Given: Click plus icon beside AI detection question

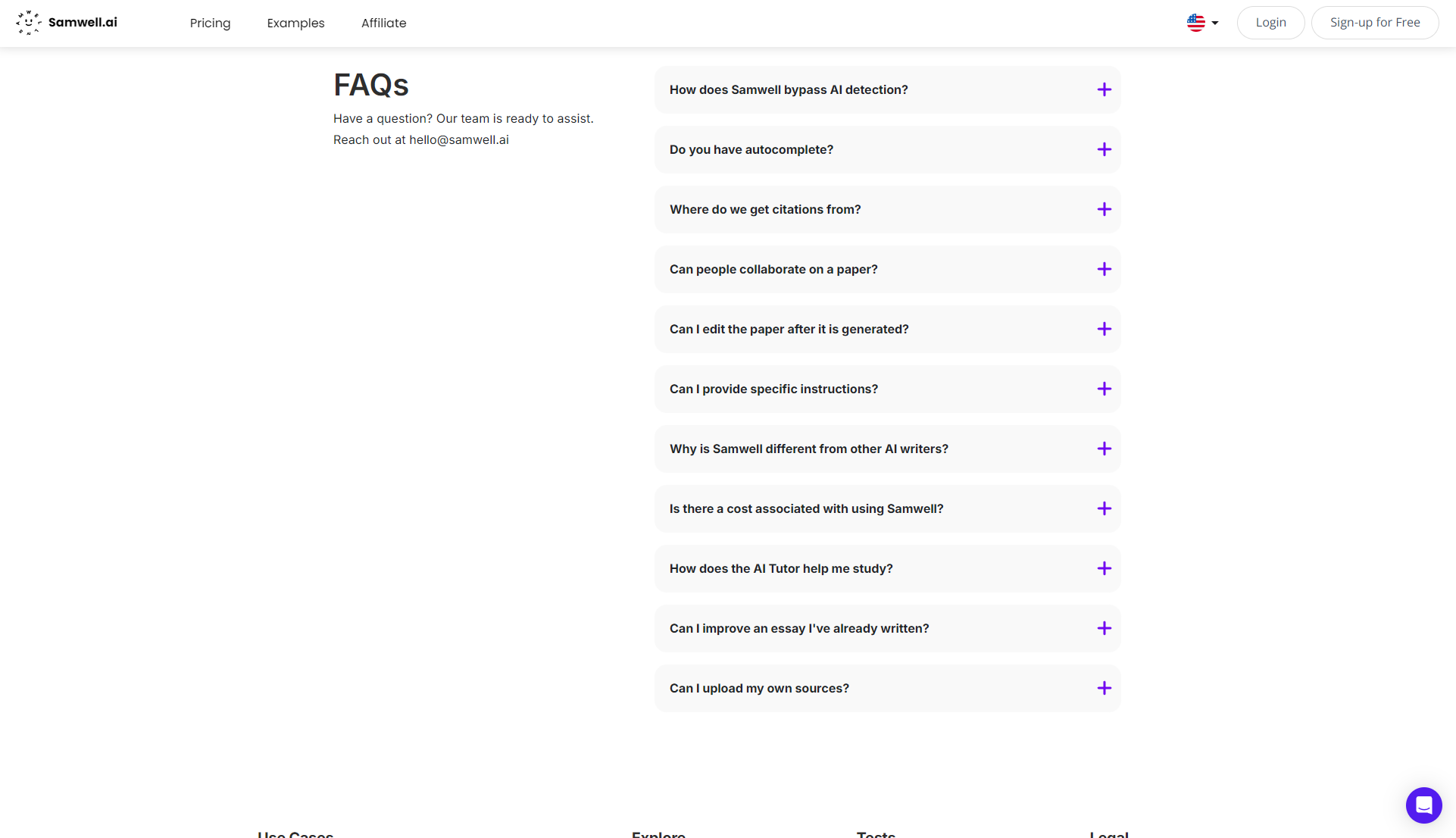Looking at the screenshot, I should point(1104,89).
